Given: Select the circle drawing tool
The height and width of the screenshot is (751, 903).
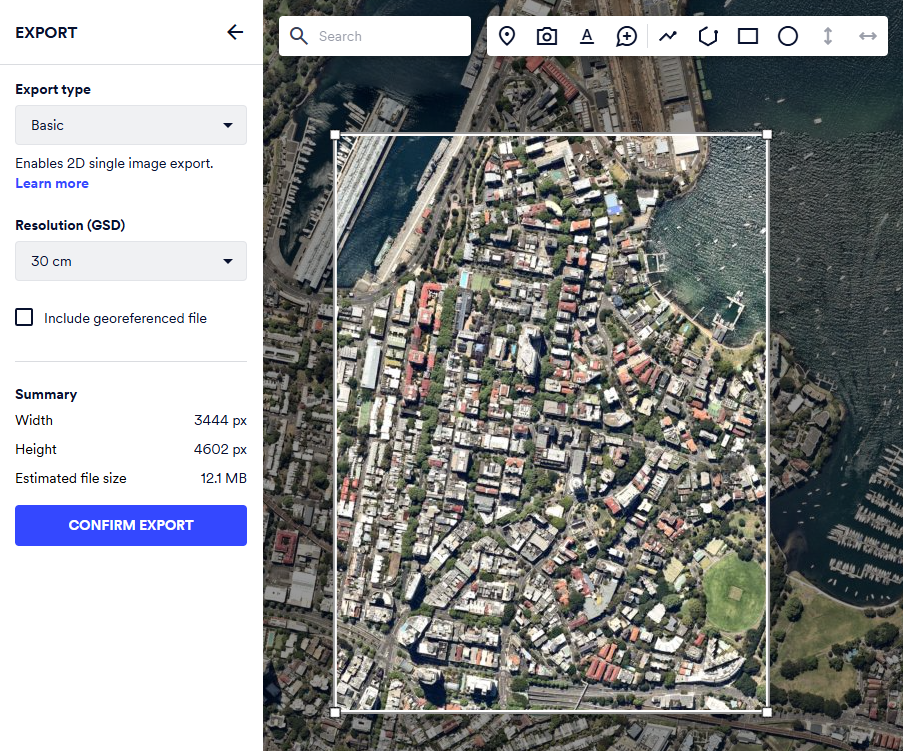Looking at the screenshot, I should [x=788, y=36].
